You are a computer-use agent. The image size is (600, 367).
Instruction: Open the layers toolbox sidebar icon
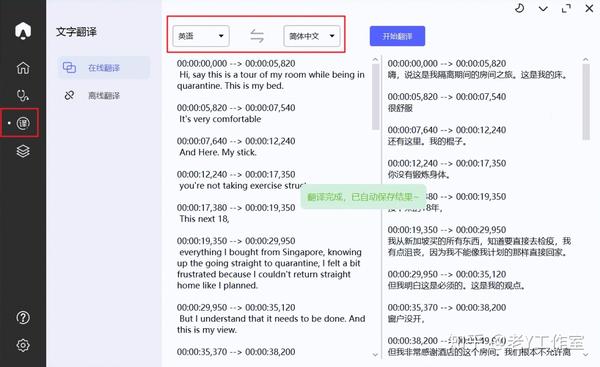pos(23,151)
